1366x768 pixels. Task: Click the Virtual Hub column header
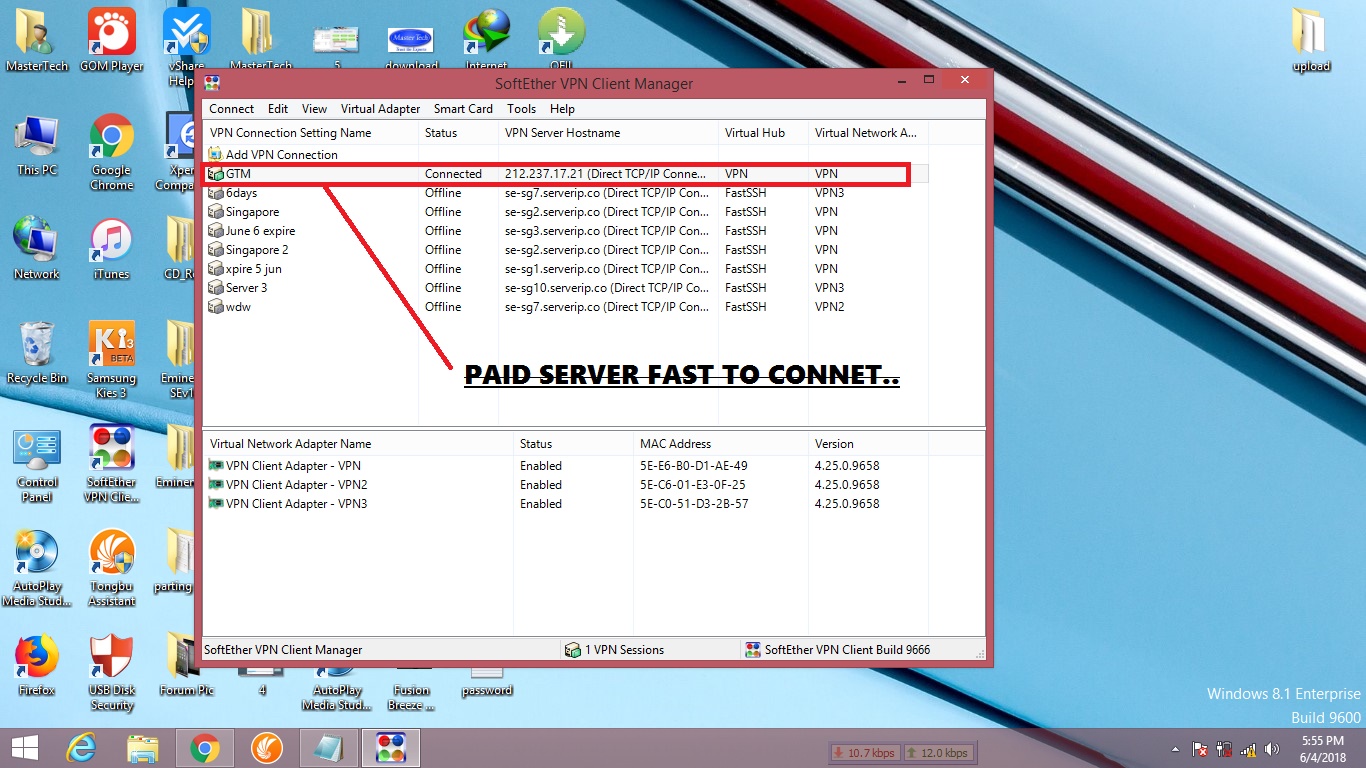pyautogui.click(x=763, y=133)
